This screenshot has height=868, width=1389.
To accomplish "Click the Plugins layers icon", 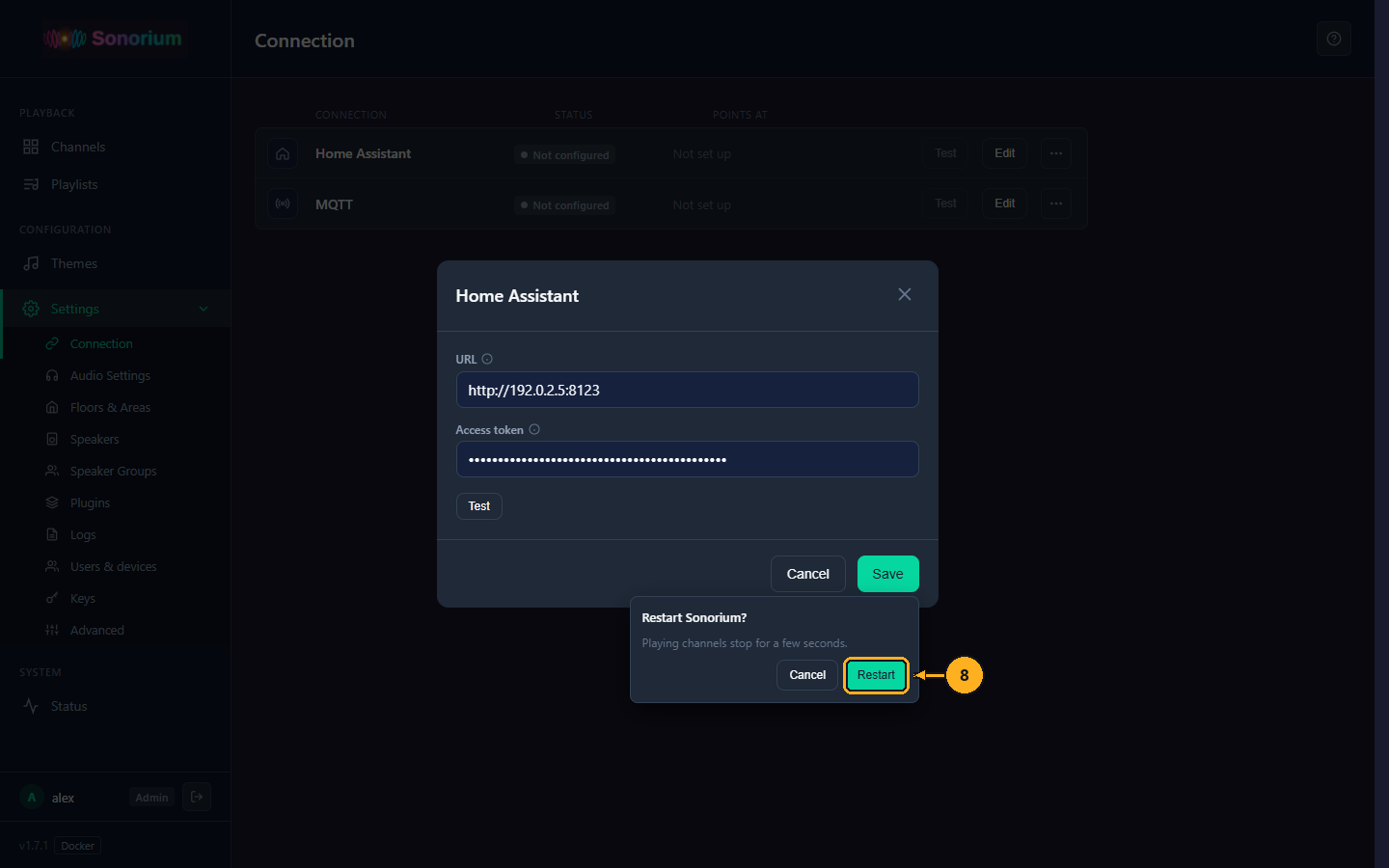I will pos(52,502).
